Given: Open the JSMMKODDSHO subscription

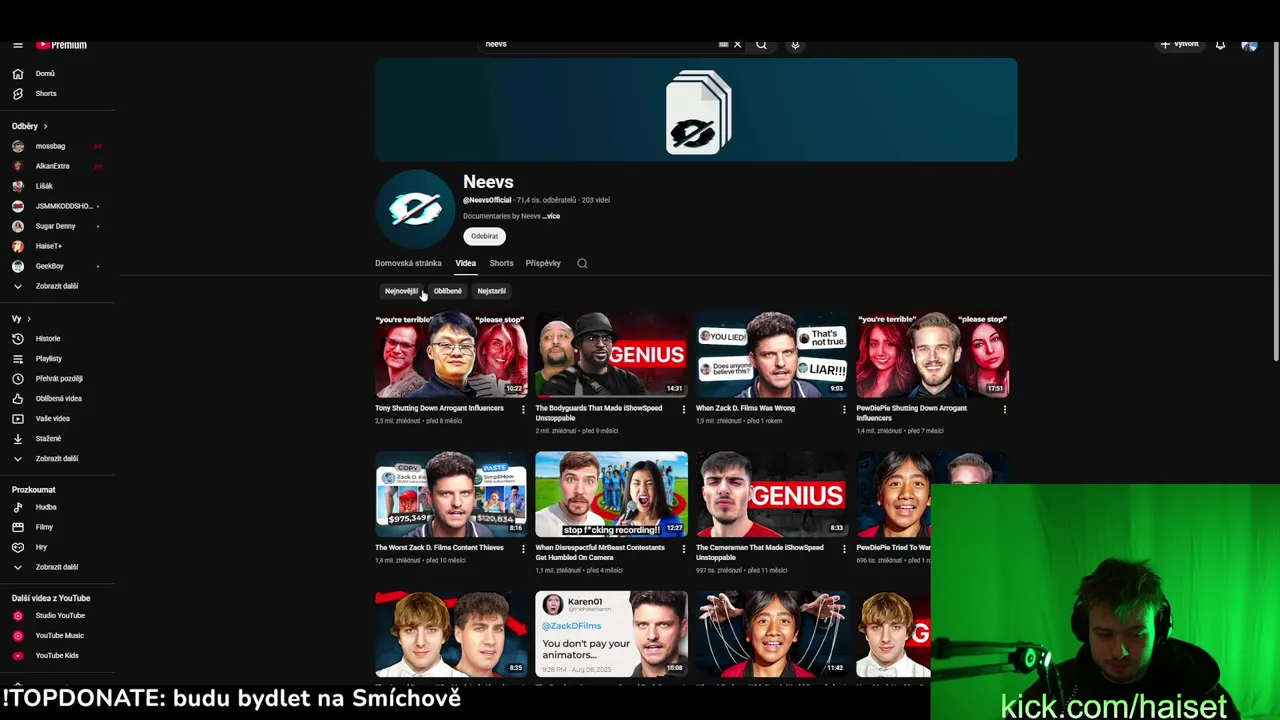Looking at the screenshot, I should click(x=58, y=206).
